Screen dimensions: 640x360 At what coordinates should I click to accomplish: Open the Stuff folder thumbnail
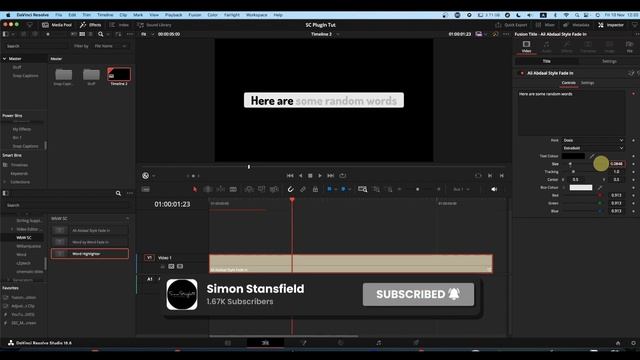click(x=91, y=75)
